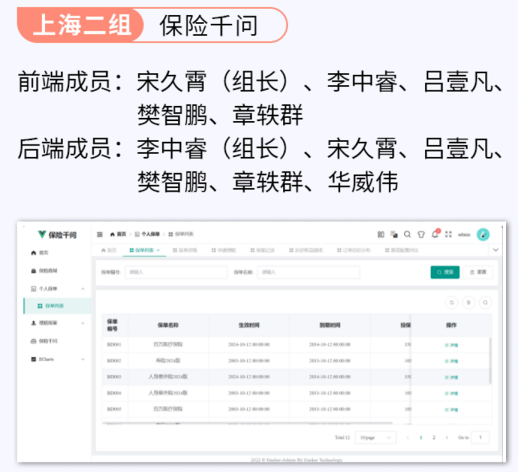Open the teal user avatar menu
518x473 pixels.
(483, 234)
